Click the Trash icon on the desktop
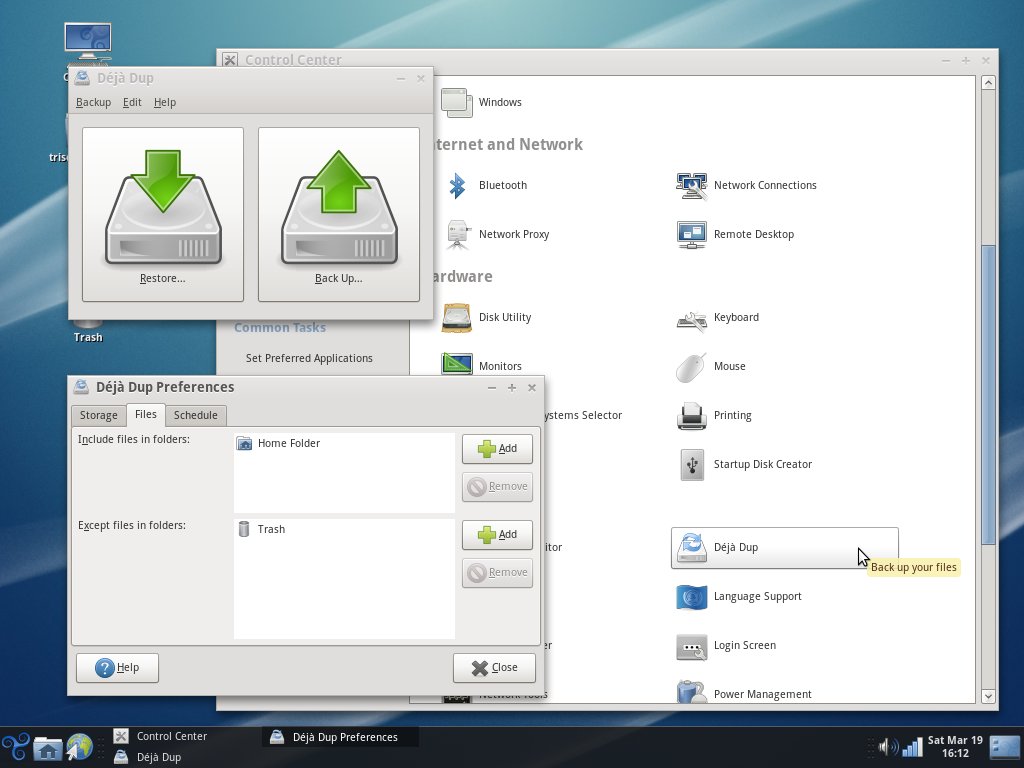Screen dimensions: 1024x768 coord(88,325)
